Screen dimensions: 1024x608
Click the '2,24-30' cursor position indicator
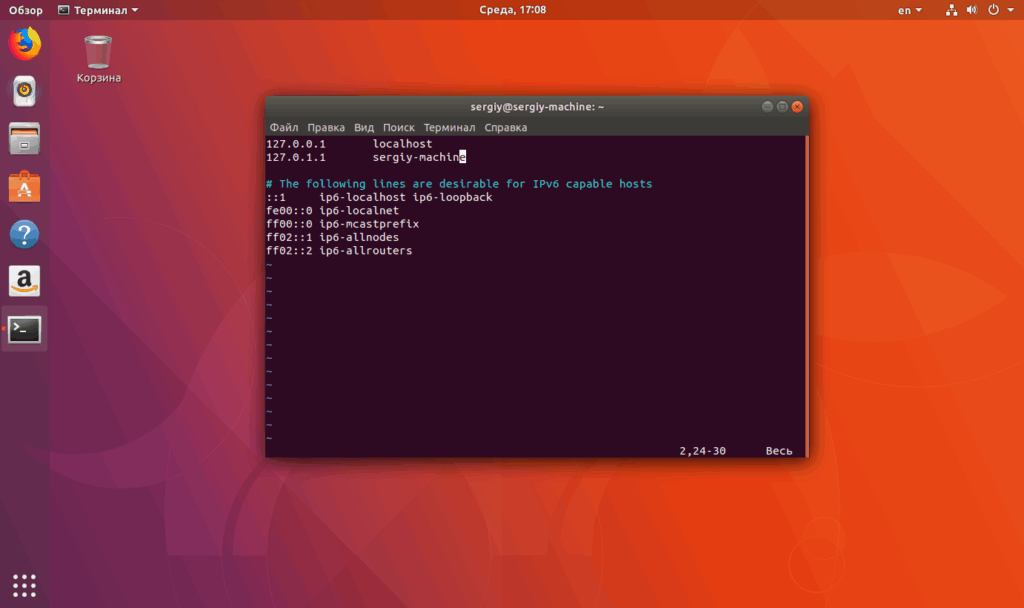coord(703,451)
